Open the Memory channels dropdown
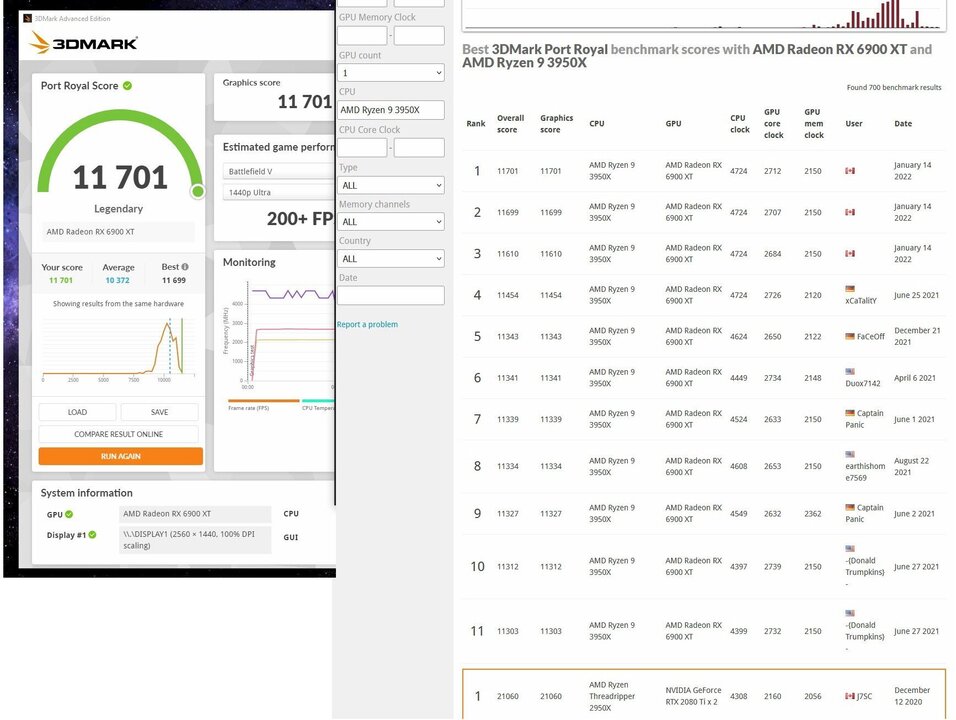 390,222
